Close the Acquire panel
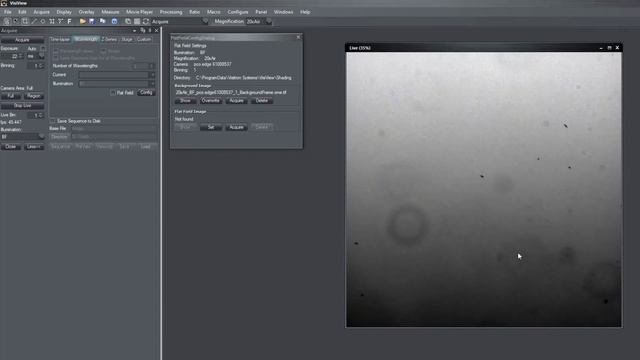This screenshot has width=640, height=360. (156, 31)
